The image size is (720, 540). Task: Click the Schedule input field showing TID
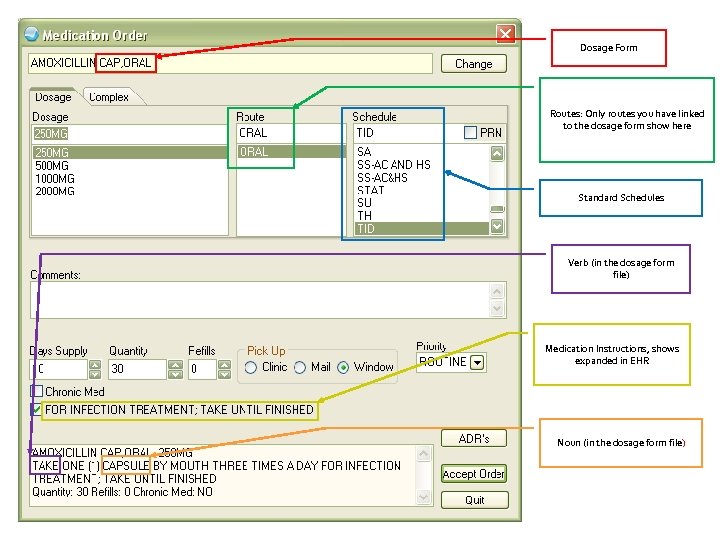click(x=405, y=133)
